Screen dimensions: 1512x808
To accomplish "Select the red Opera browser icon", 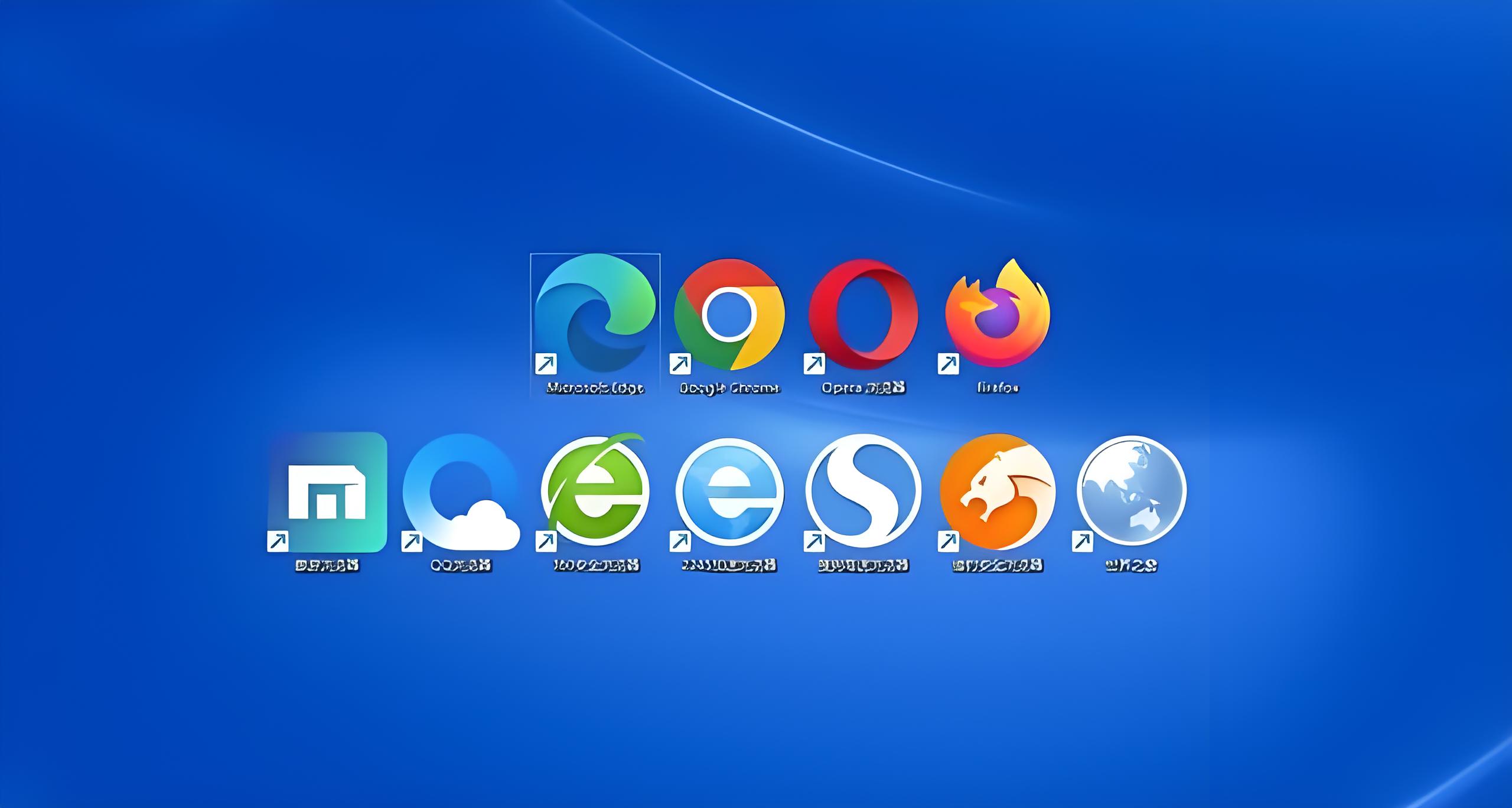I will point(863,314).
